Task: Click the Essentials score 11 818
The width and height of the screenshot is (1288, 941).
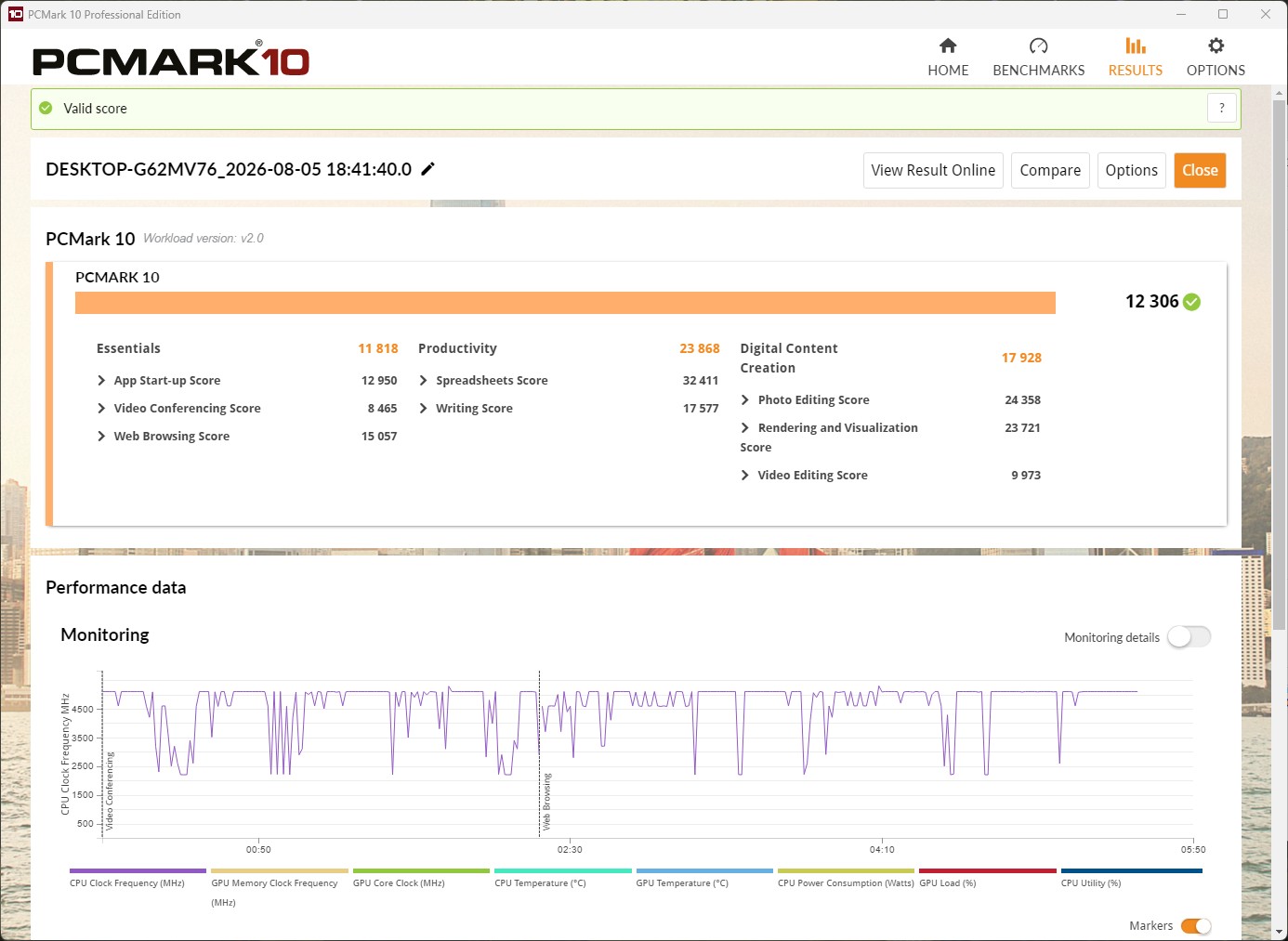Action: point(378,348)
